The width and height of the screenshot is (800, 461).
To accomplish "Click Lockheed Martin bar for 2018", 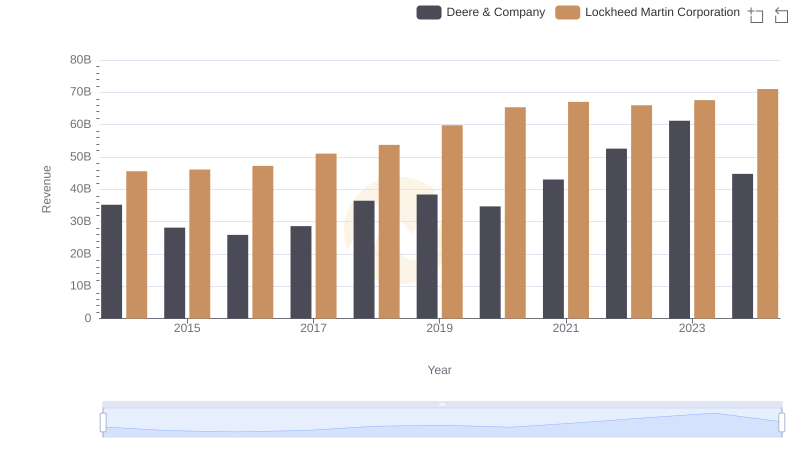I will tap(389, 232).
